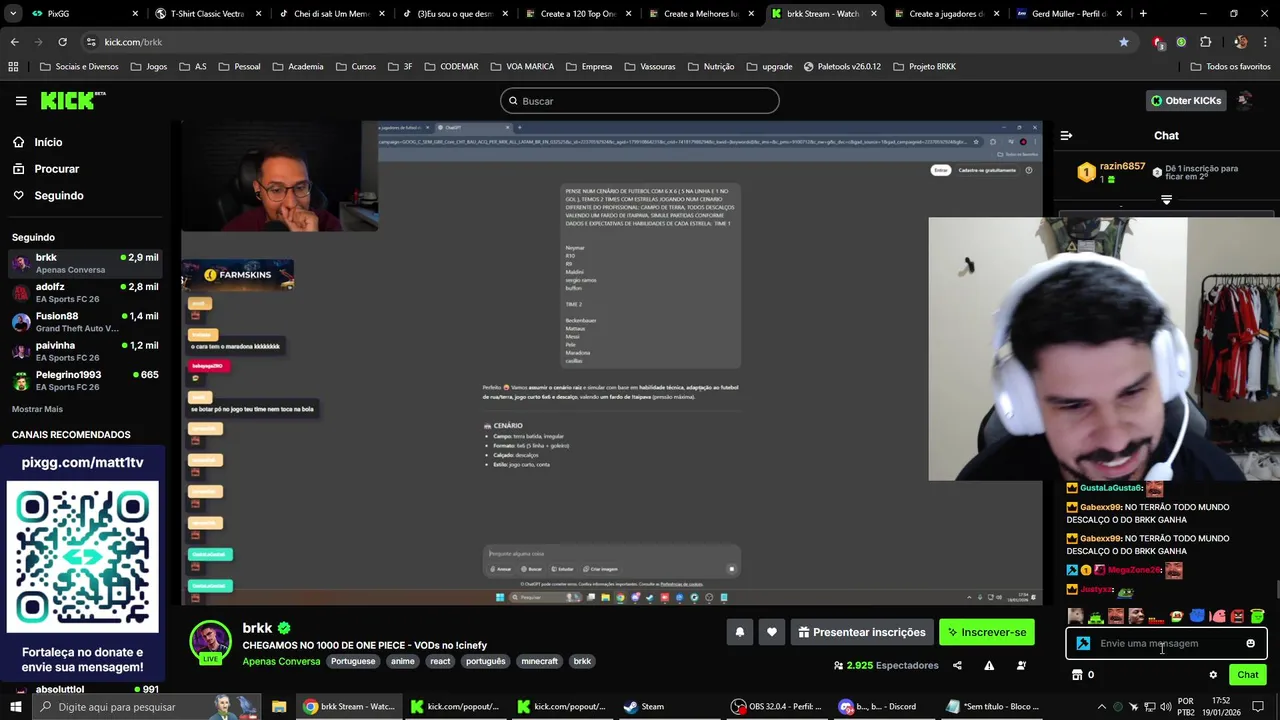The height and width of the screenshot is (720, 1280).
Task: Click the Buscar search field
Action: click(640, 101)
